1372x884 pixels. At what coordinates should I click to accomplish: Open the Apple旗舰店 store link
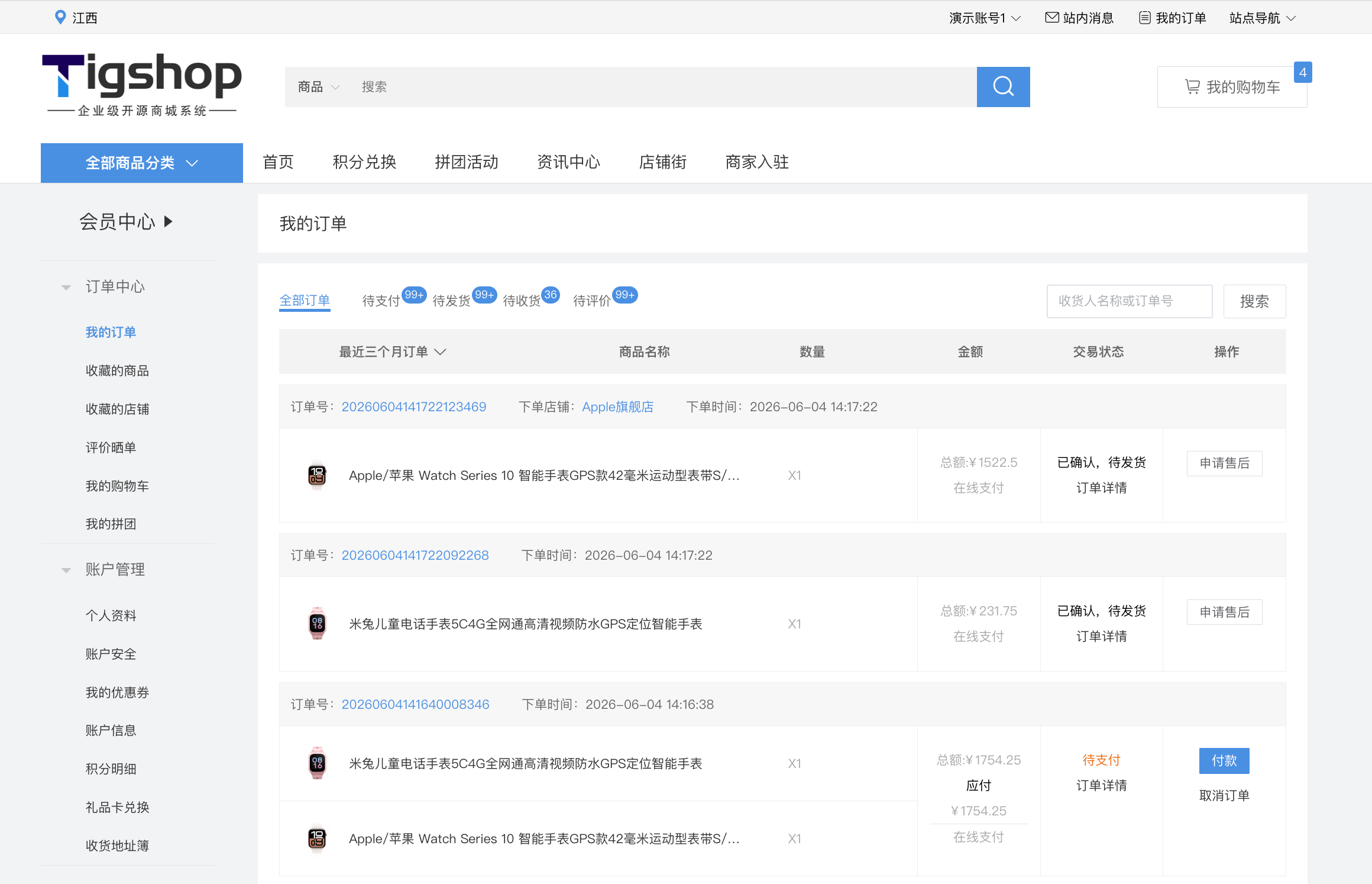618,407
